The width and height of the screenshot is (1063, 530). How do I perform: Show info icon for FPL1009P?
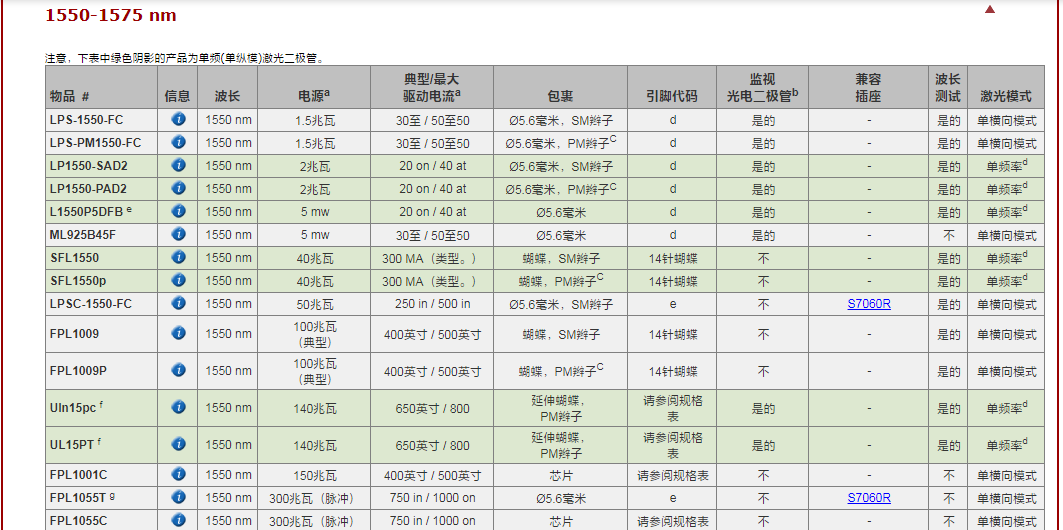178,371
